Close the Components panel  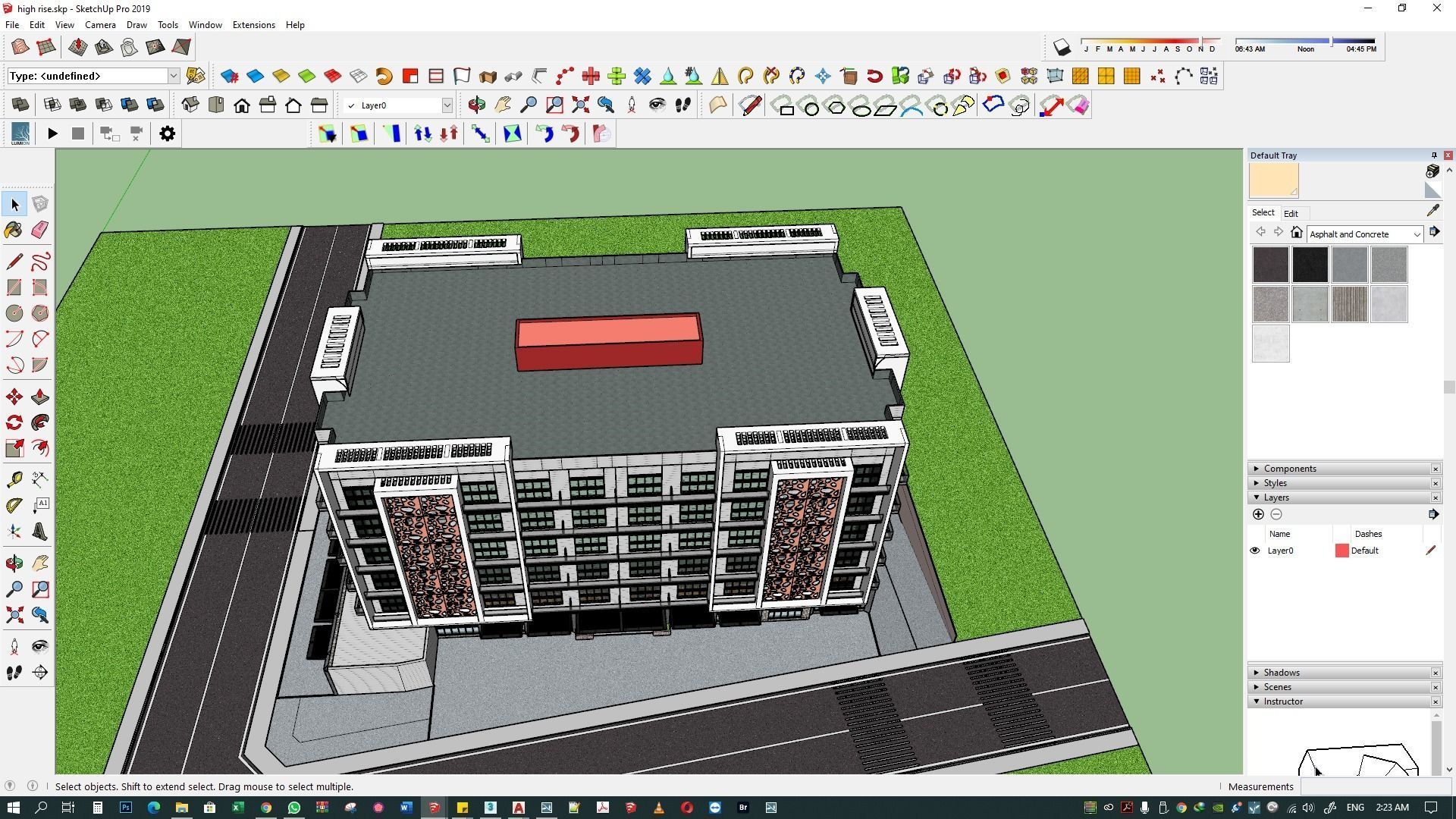1436,469
